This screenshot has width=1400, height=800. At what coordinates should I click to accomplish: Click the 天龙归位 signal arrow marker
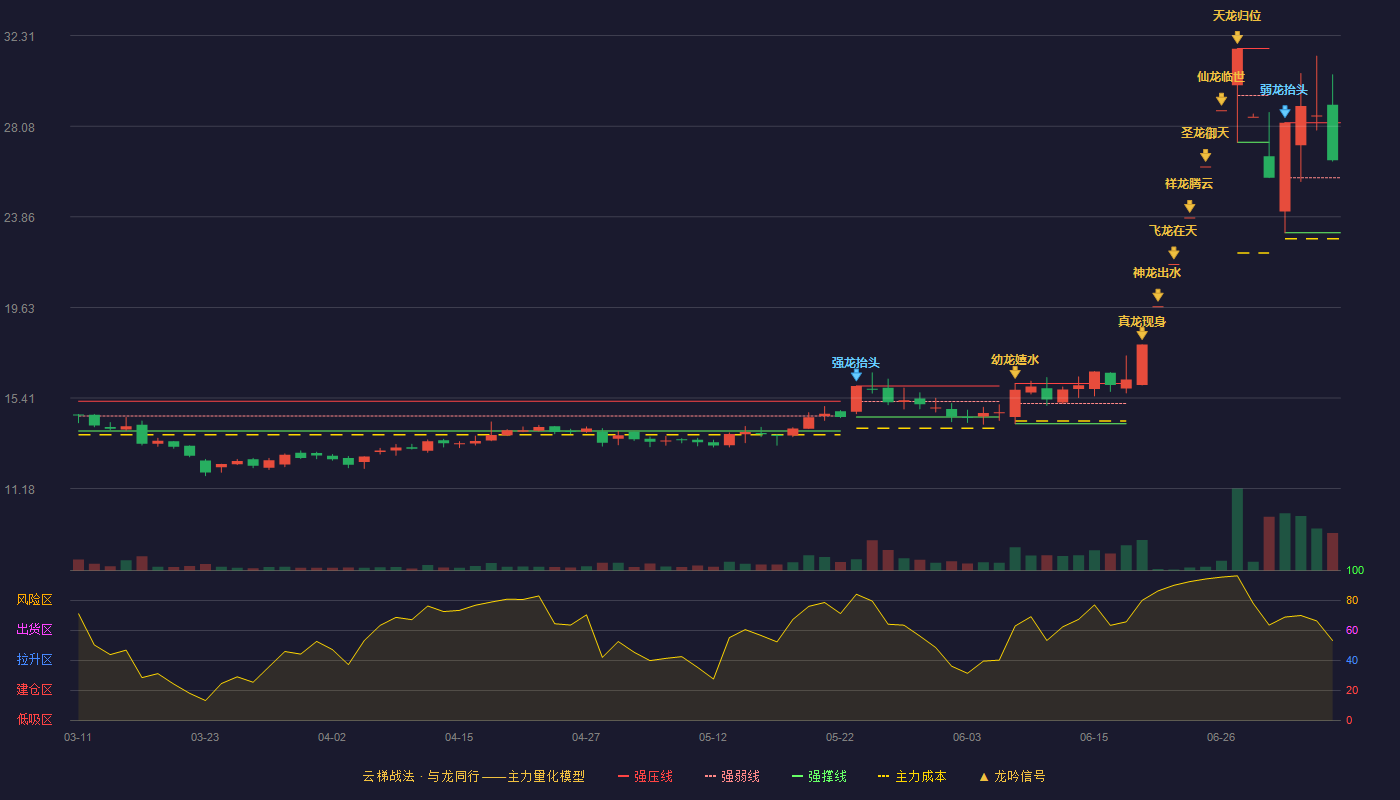click(1237, 37)
